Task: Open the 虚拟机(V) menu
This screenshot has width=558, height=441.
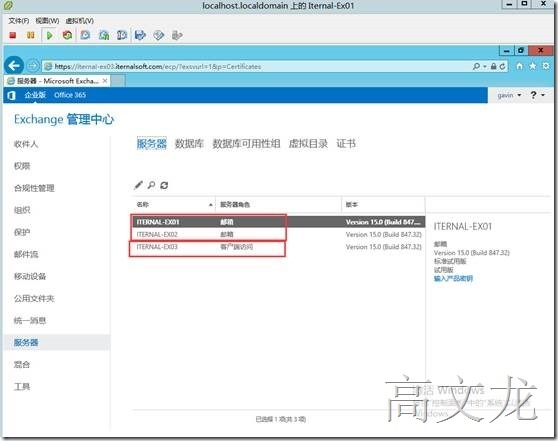Action: point(79,21)
